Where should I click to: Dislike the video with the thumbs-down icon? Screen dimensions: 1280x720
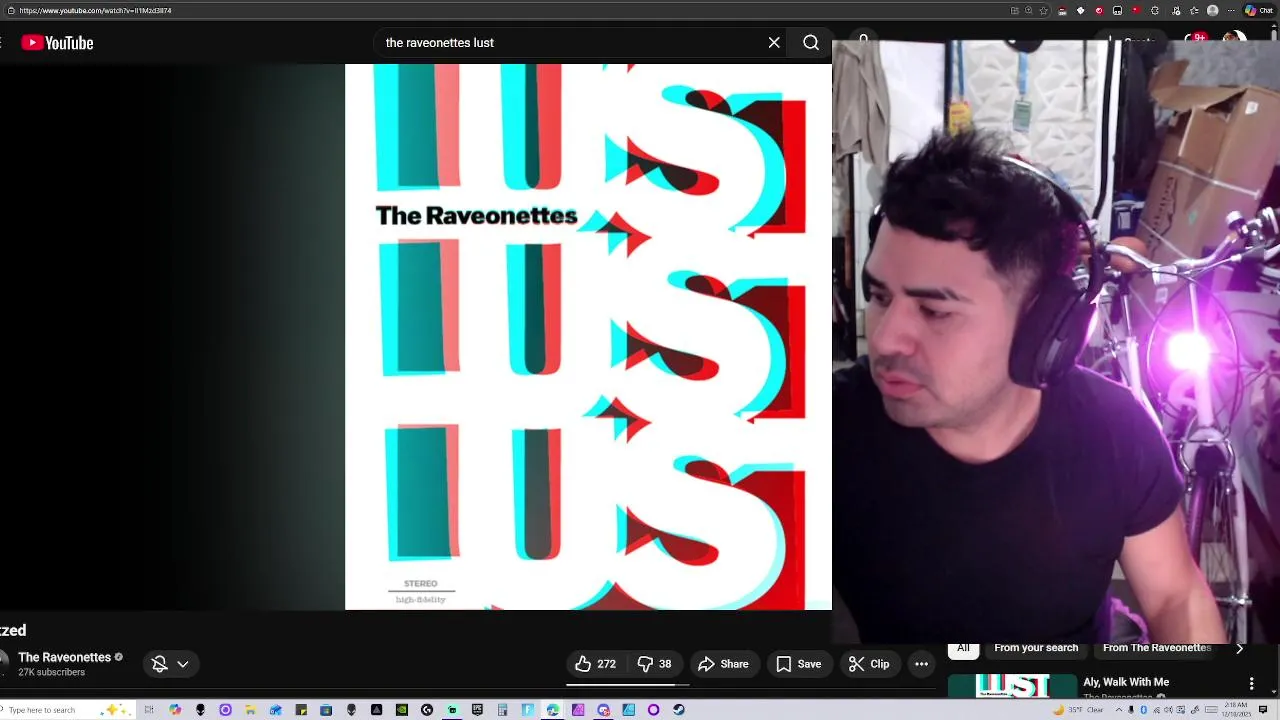coord(655,664)
